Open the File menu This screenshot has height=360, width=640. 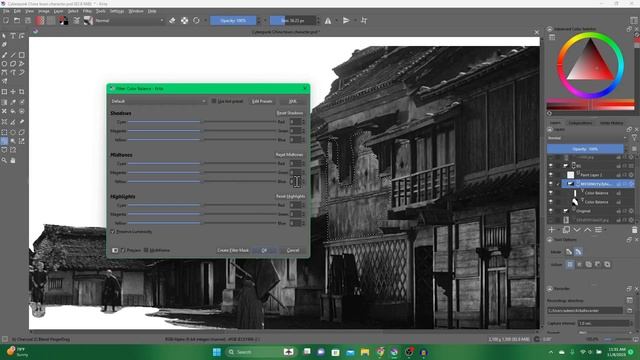(x=6, y=11)
